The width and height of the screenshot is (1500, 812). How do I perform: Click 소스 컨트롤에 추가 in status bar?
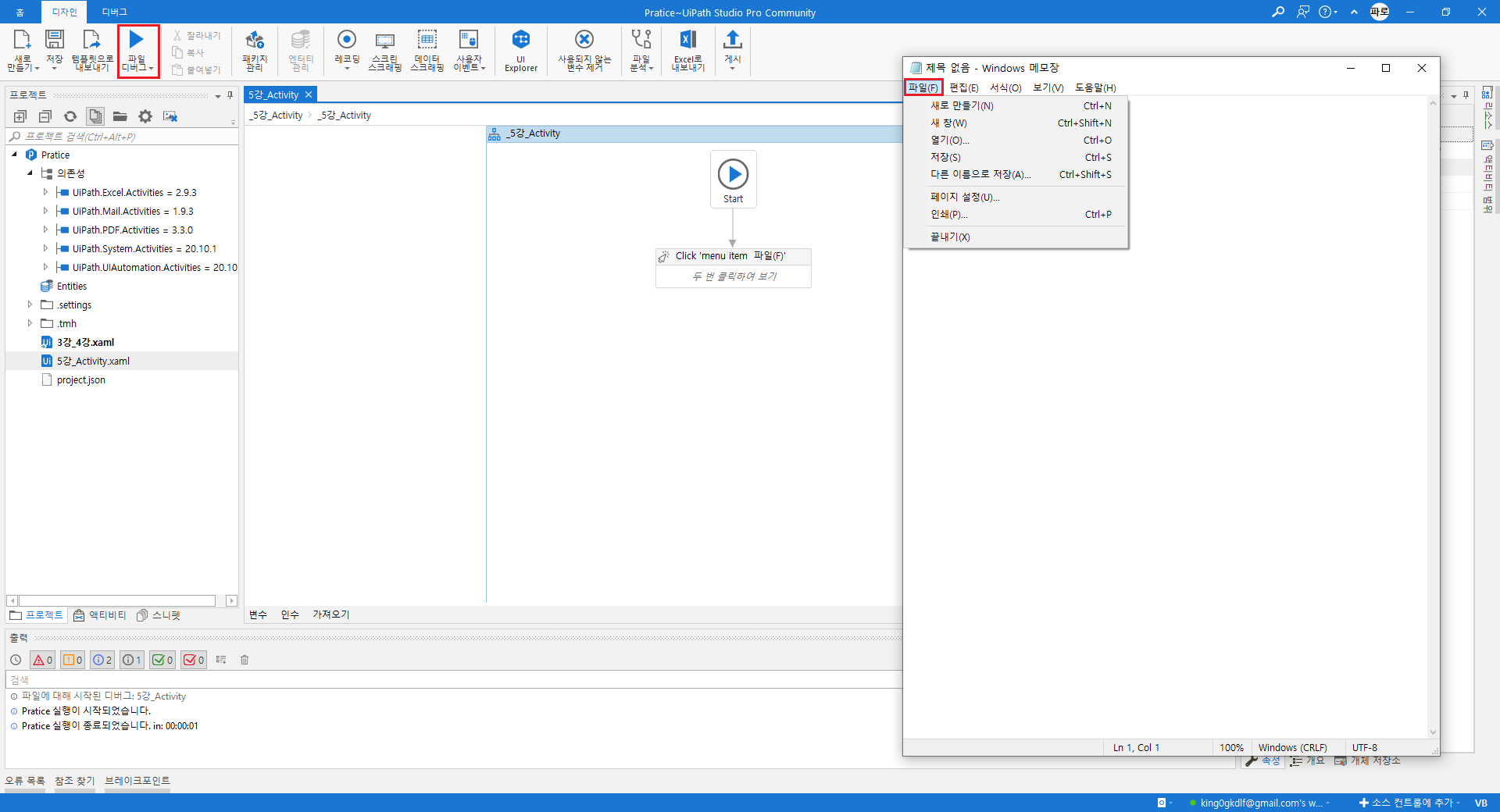tap(1408, 803)
